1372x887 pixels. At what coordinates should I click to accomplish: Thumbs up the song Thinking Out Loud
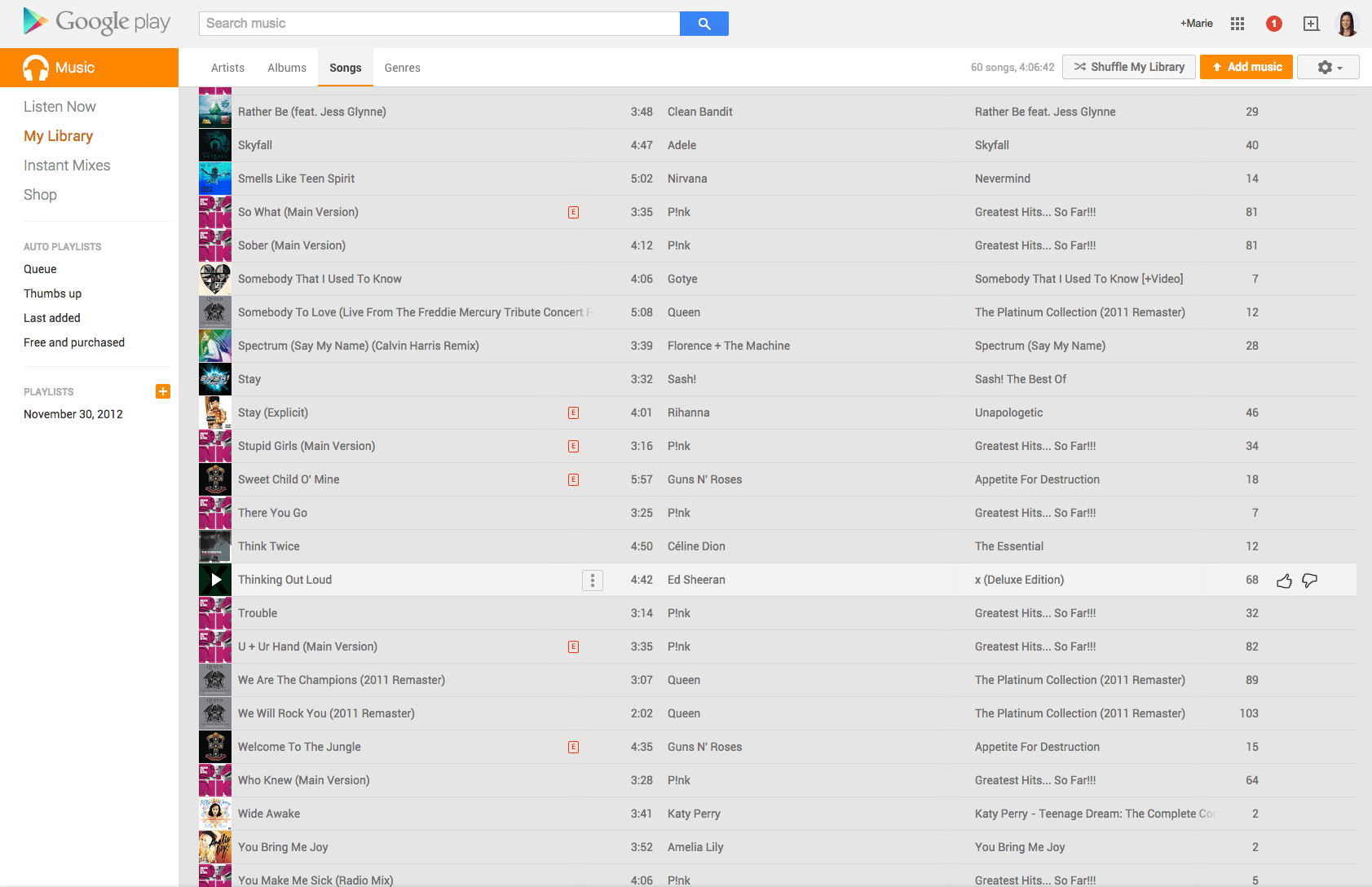coord(1284,580)
